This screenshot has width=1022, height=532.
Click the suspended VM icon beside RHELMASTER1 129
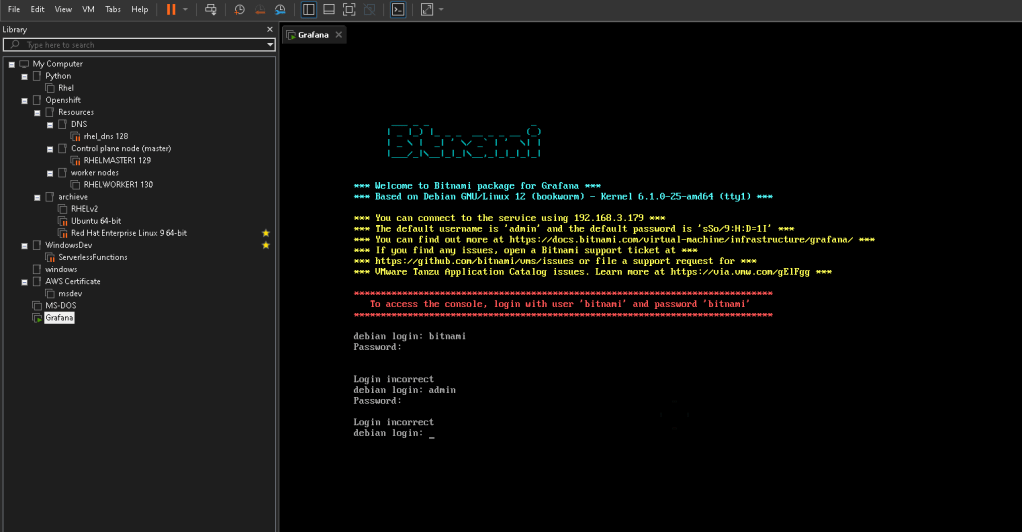coord(76,160)
